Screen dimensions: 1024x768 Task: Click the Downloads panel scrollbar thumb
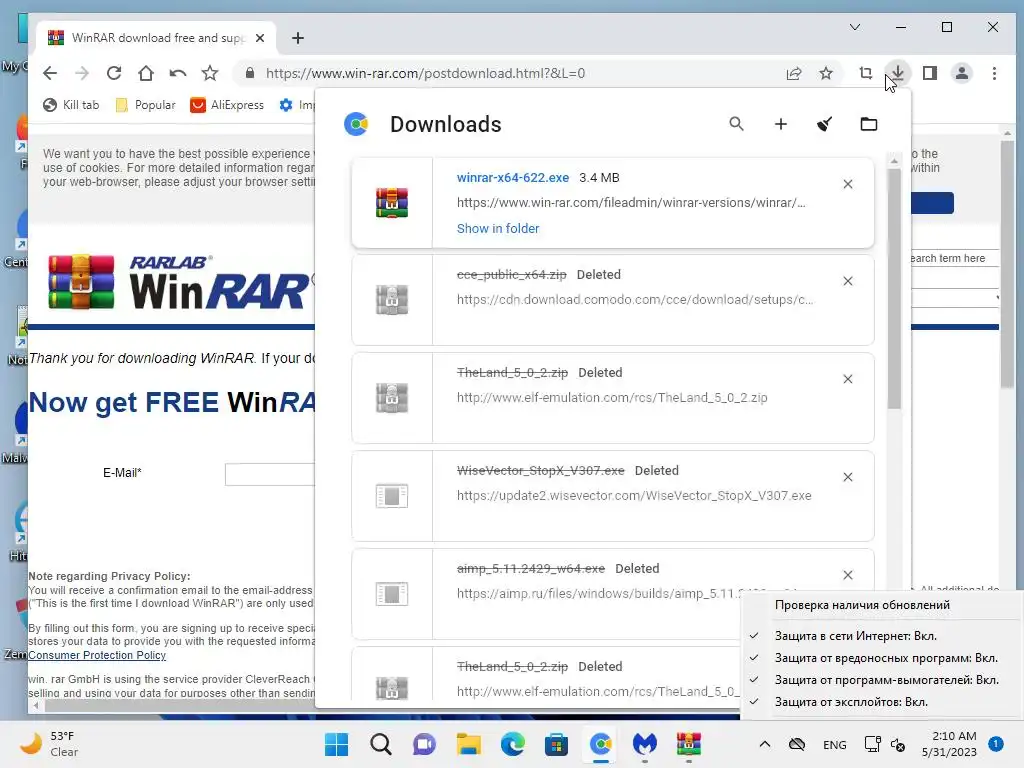tap(894, 289)
